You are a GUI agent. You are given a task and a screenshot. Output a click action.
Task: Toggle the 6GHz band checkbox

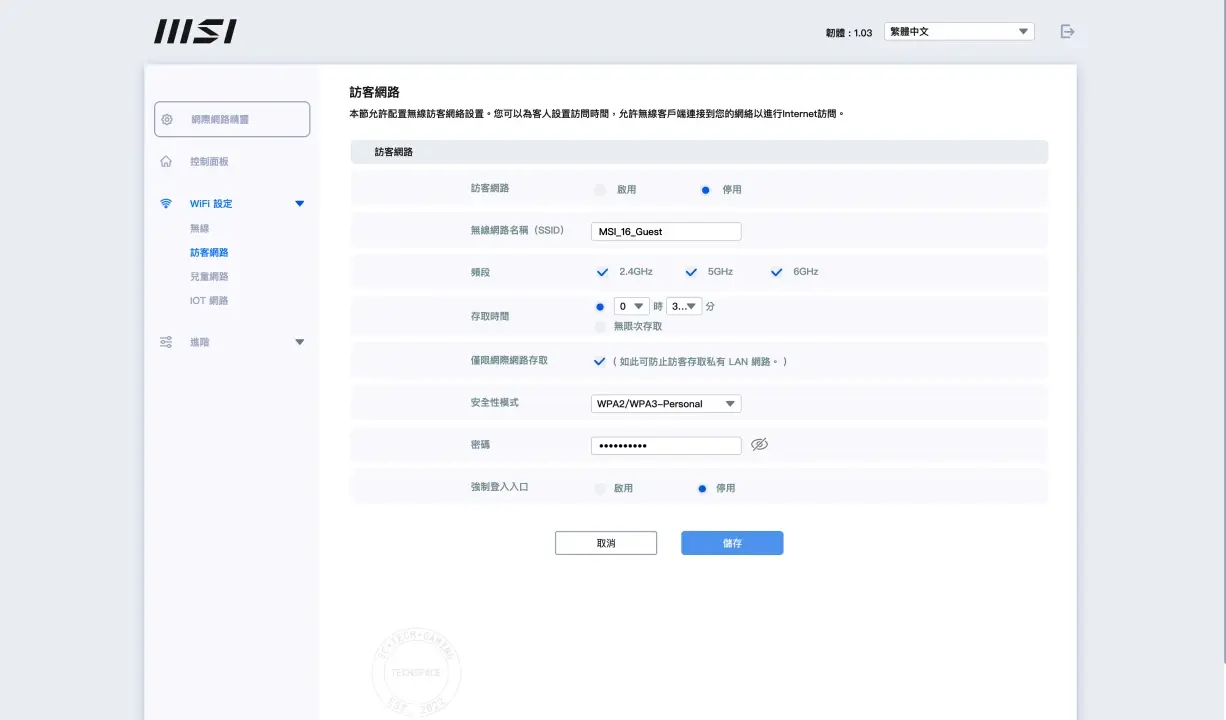tap(776, 272)
